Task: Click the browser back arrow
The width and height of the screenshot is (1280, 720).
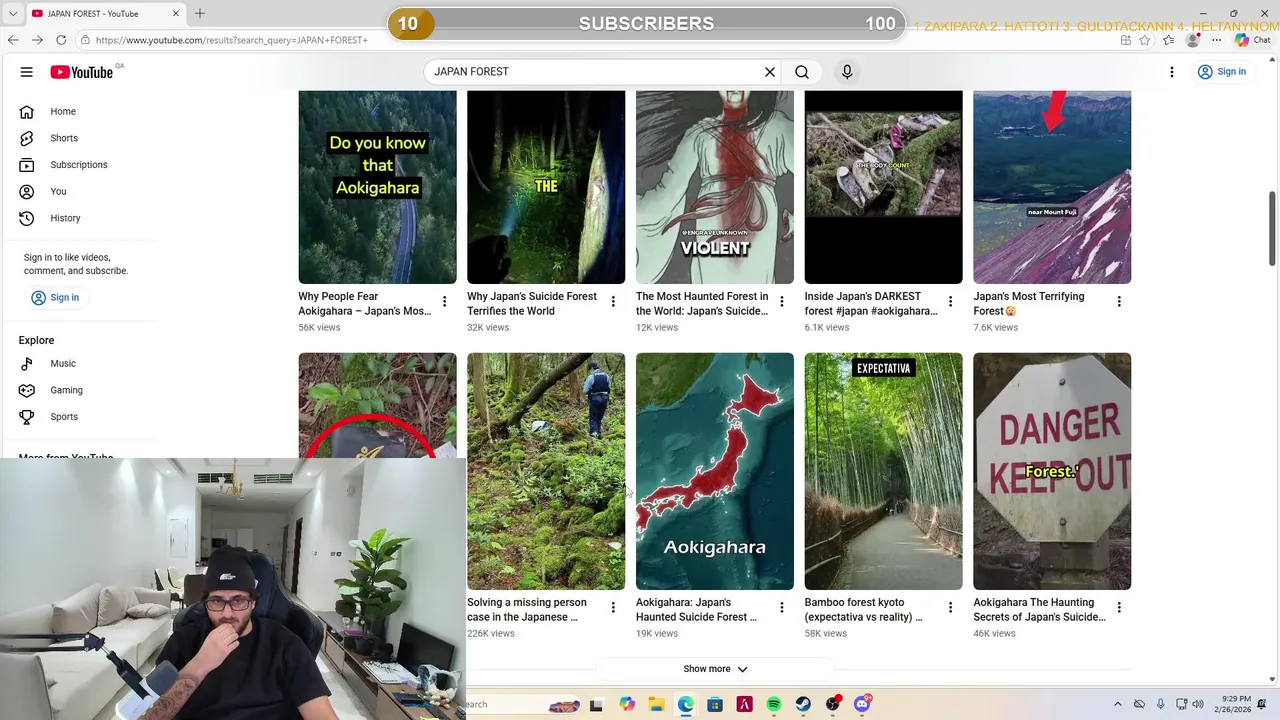Action: pos(13,40)
